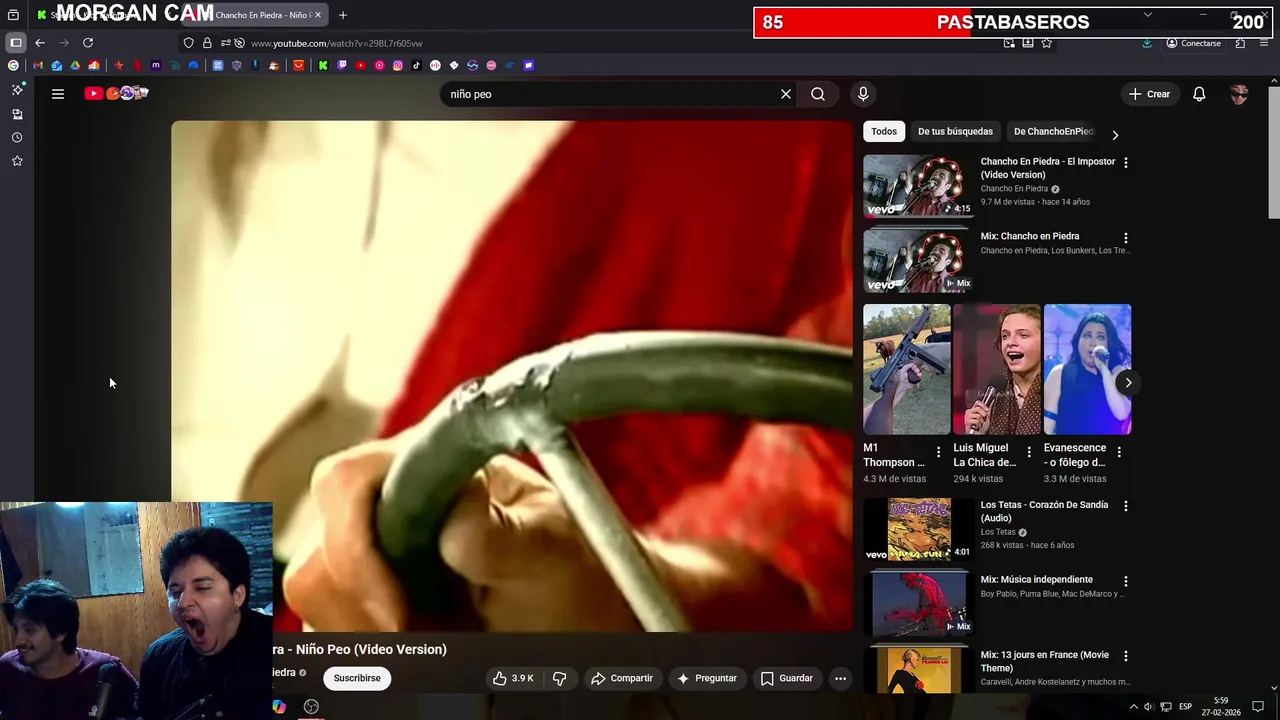Select the 'Todos' filter chip

(884, 131)
